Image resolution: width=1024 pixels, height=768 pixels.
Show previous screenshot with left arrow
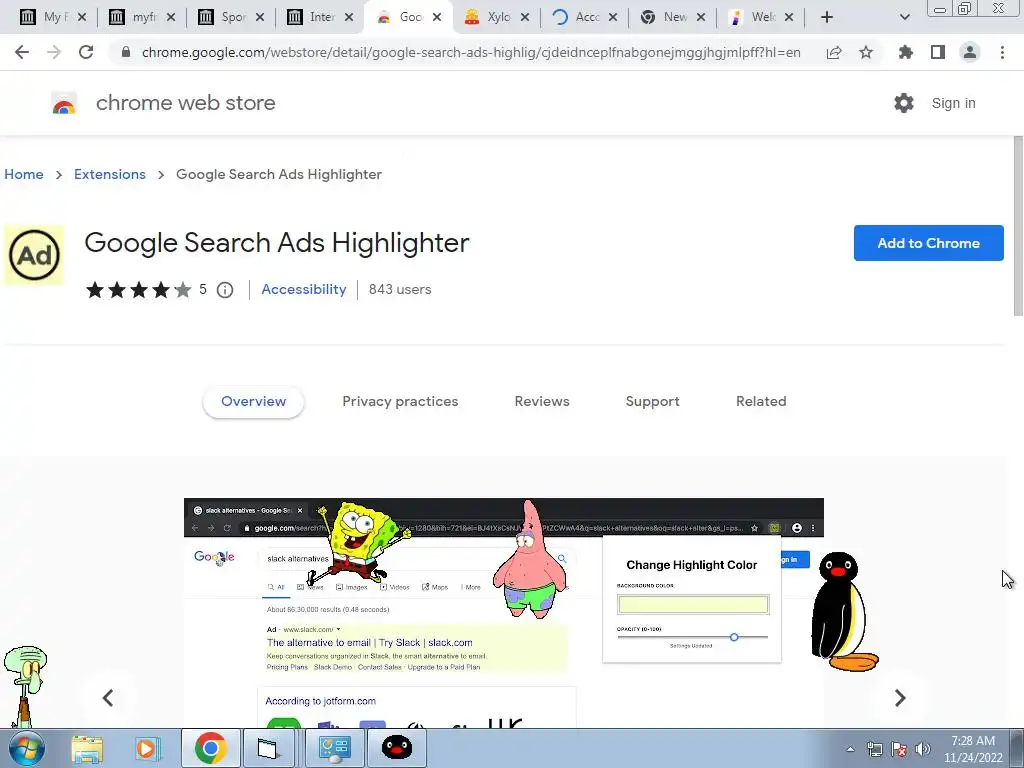pos(108,698)
